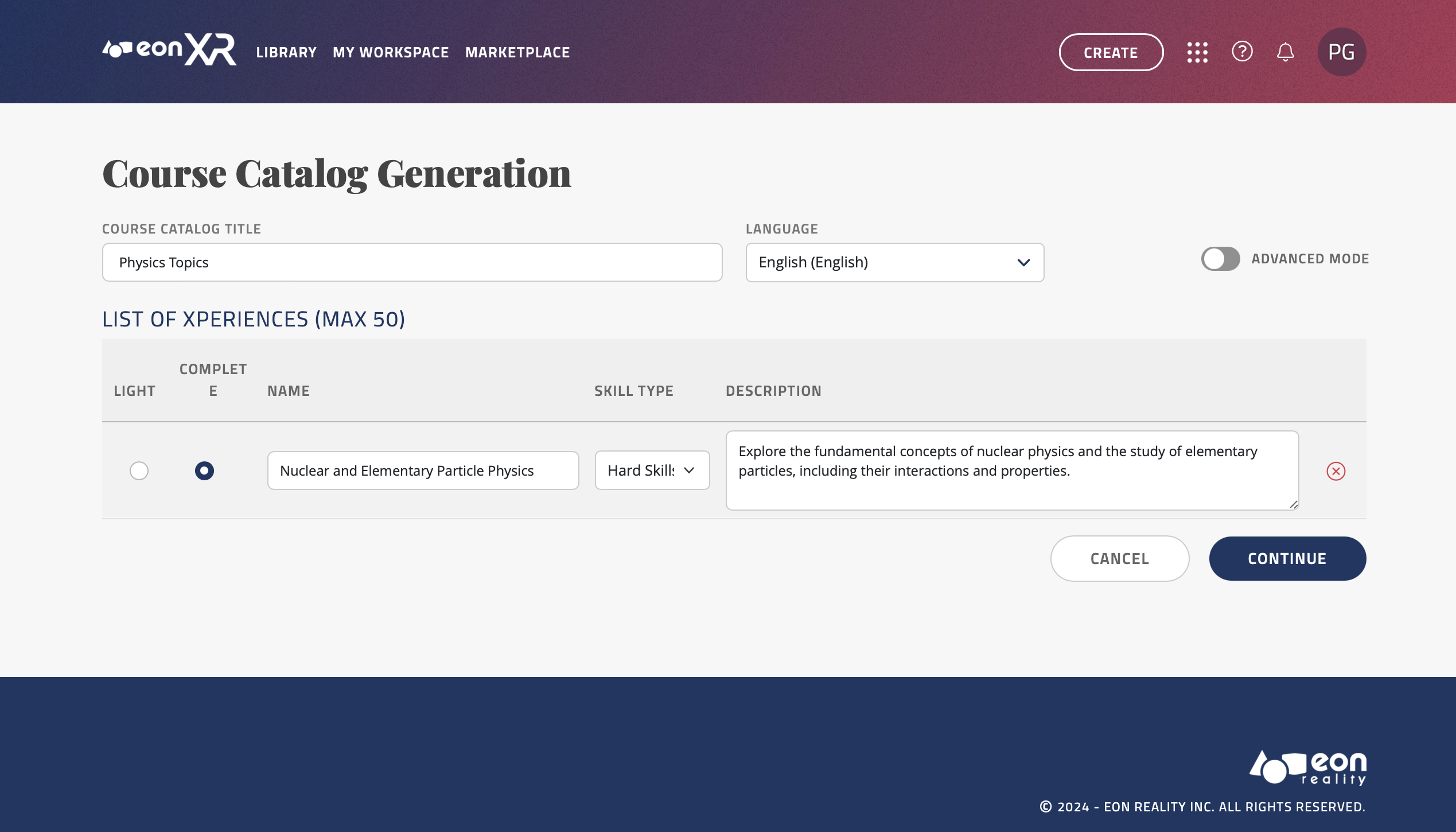Open My Workspace
The width and height of the screenshot is (1456, 832).
(x=391, y=52)
